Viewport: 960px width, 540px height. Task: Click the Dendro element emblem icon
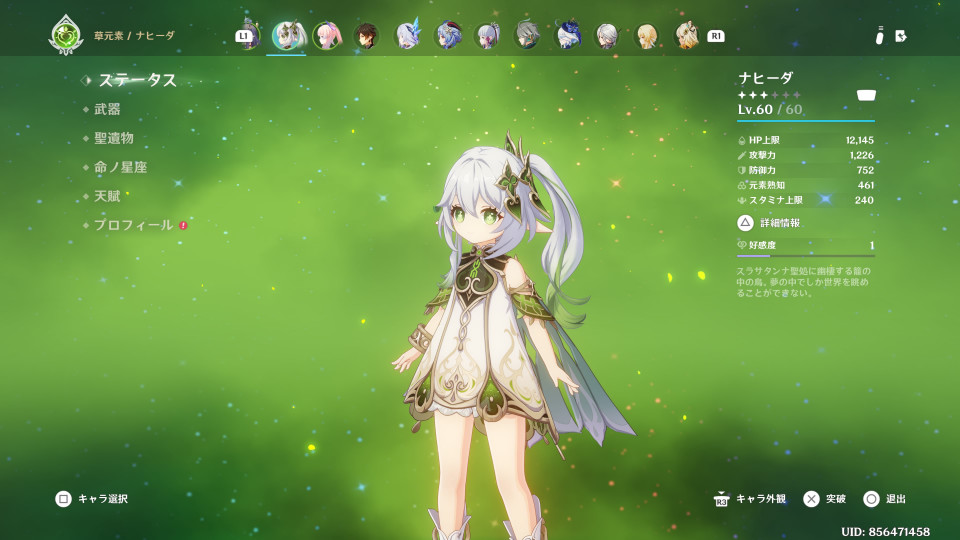66,35
